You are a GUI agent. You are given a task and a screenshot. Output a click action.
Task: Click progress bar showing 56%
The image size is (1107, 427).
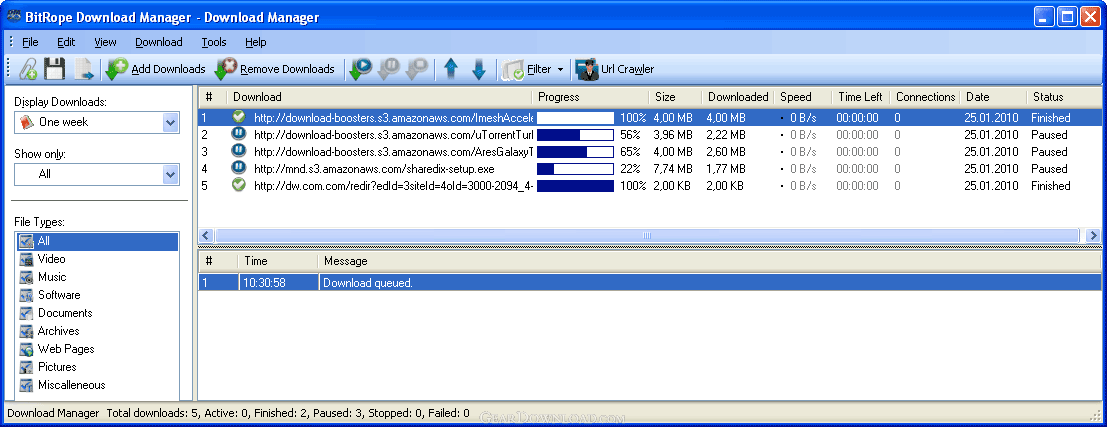tap(575, 135)
